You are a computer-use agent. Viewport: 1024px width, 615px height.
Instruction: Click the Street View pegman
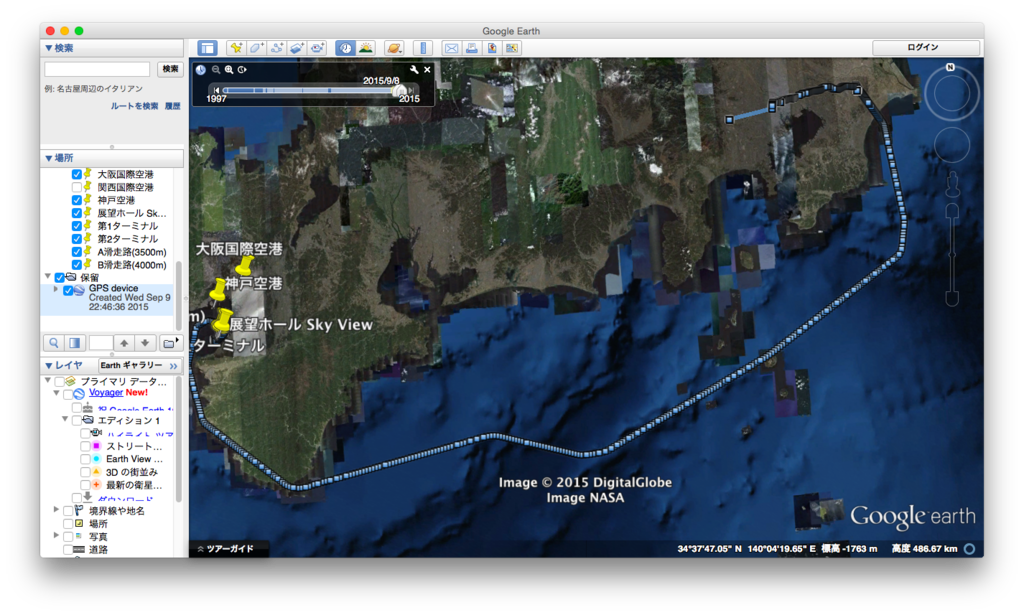click(x=952, y=183)
